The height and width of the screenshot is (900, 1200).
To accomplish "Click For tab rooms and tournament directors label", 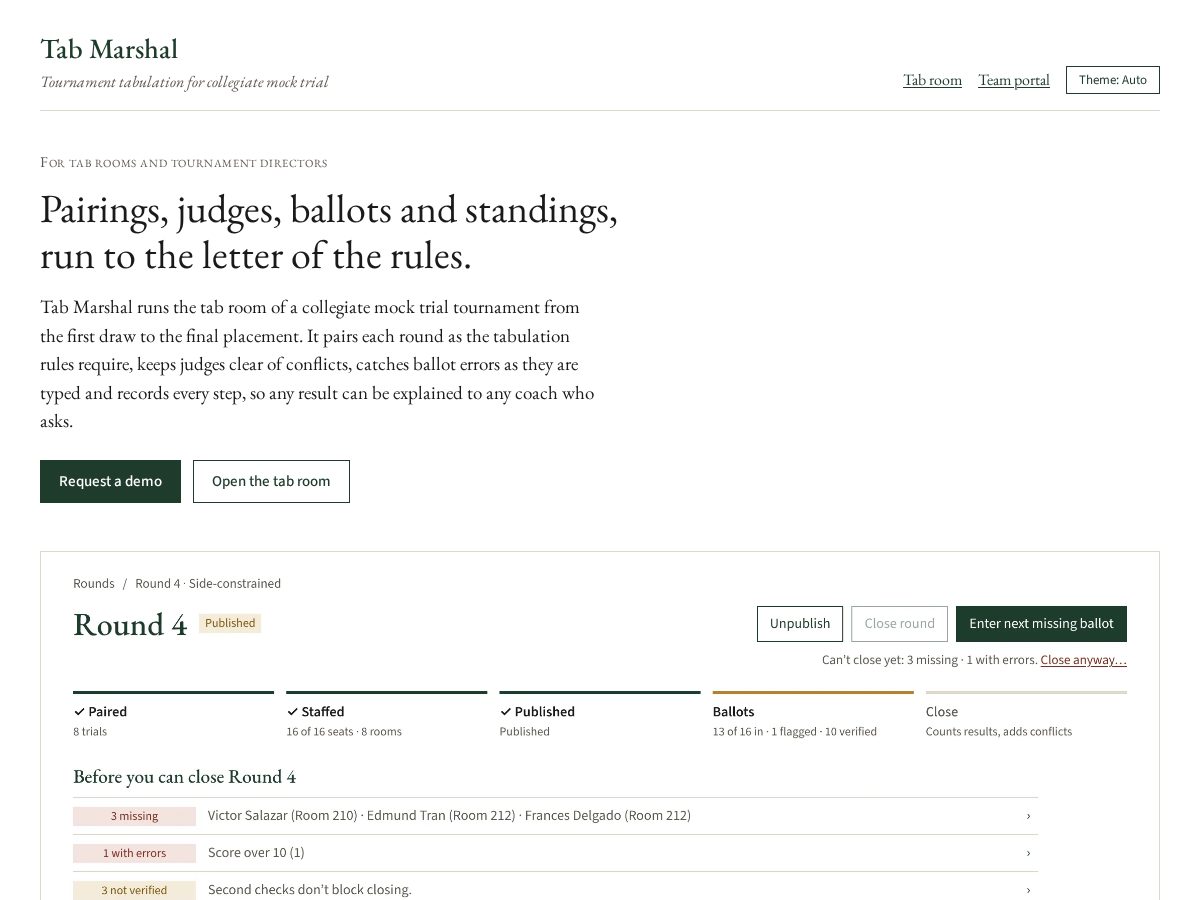I will (184, 163).
